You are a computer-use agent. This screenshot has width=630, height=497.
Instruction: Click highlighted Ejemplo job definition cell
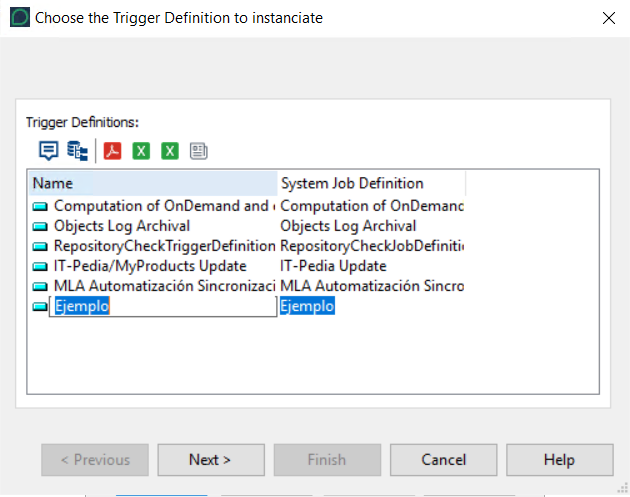click(307, 306)
